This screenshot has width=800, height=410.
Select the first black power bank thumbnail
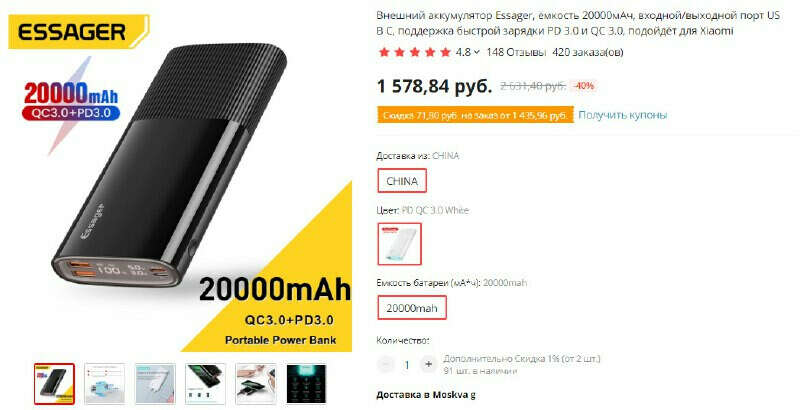pyautogui.click(x=54, y=384)
